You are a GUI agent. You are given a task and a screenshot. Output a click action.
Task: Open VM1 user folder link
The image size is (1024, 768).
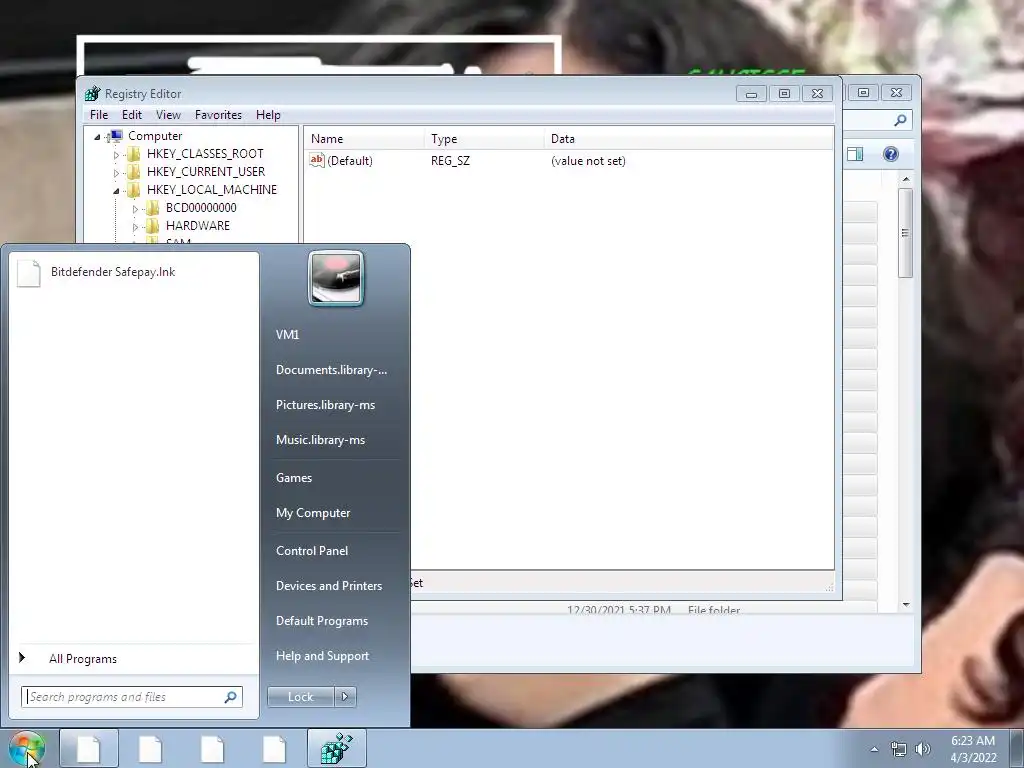[x=287, y=335]
